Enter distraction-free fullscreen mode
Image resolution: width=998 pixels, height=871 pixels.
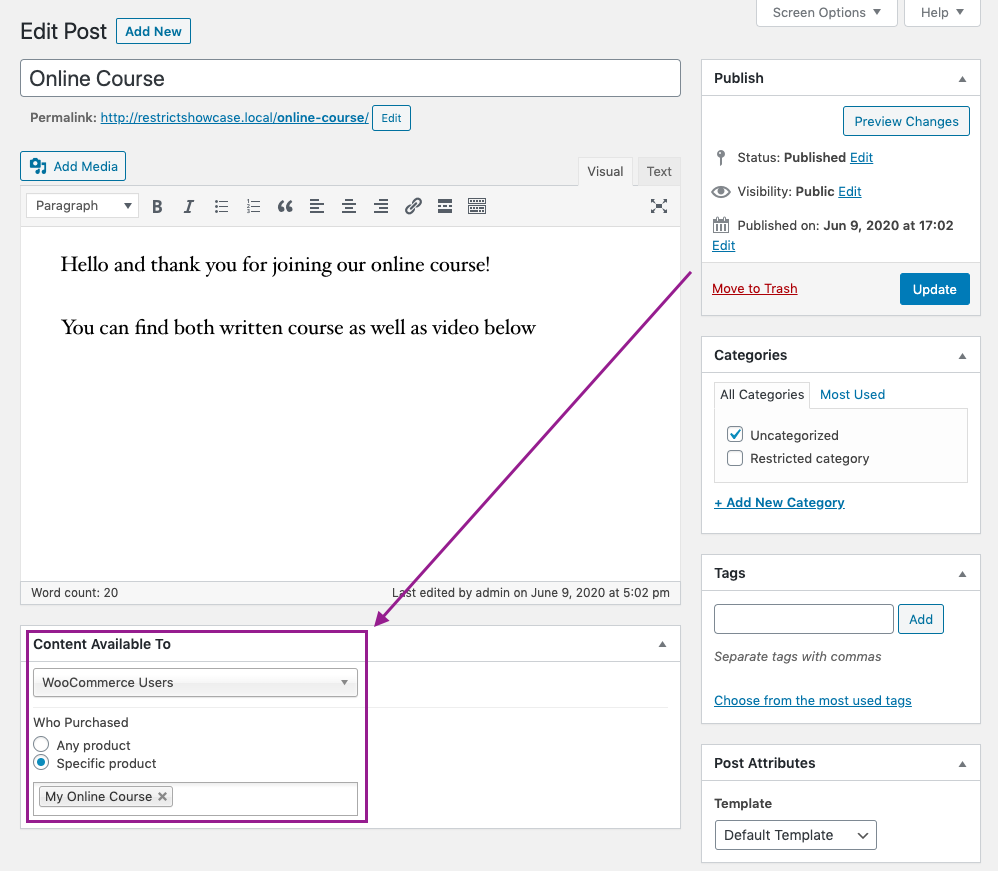(659, 206)
